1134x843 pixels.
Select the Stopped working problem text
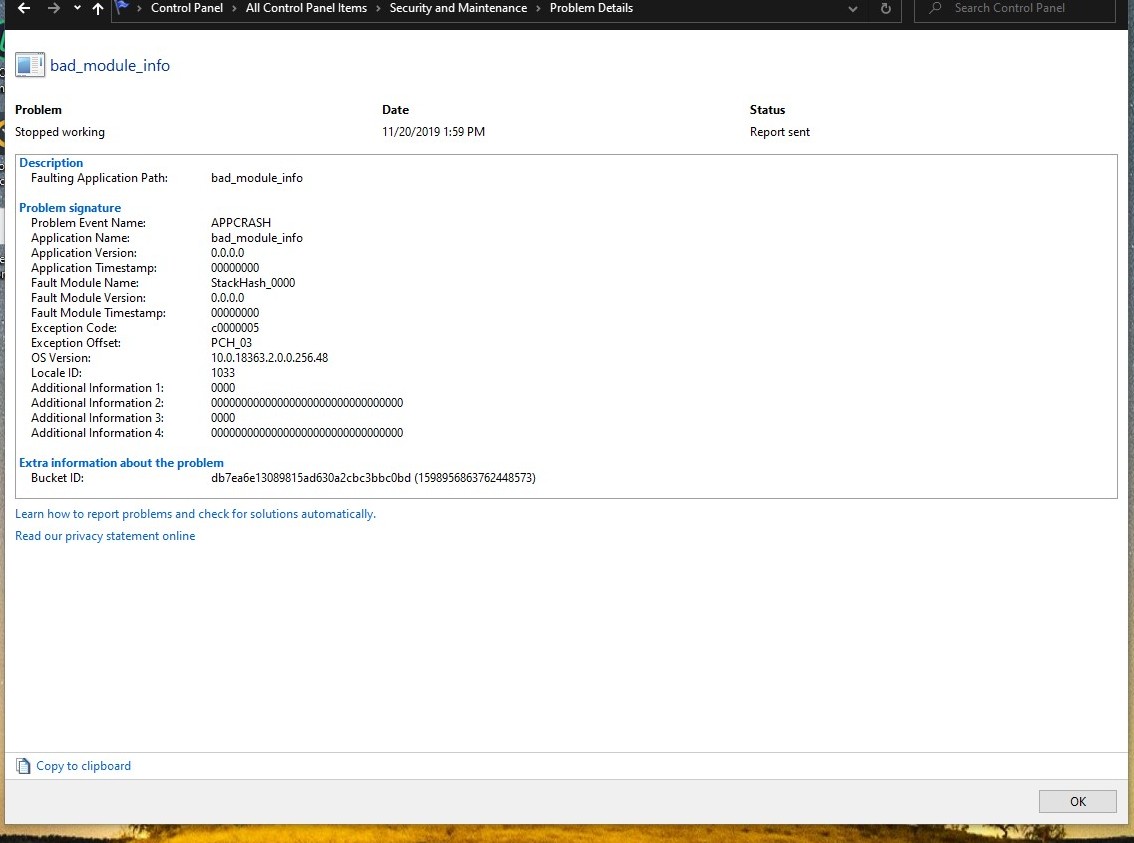coord(59,132)
